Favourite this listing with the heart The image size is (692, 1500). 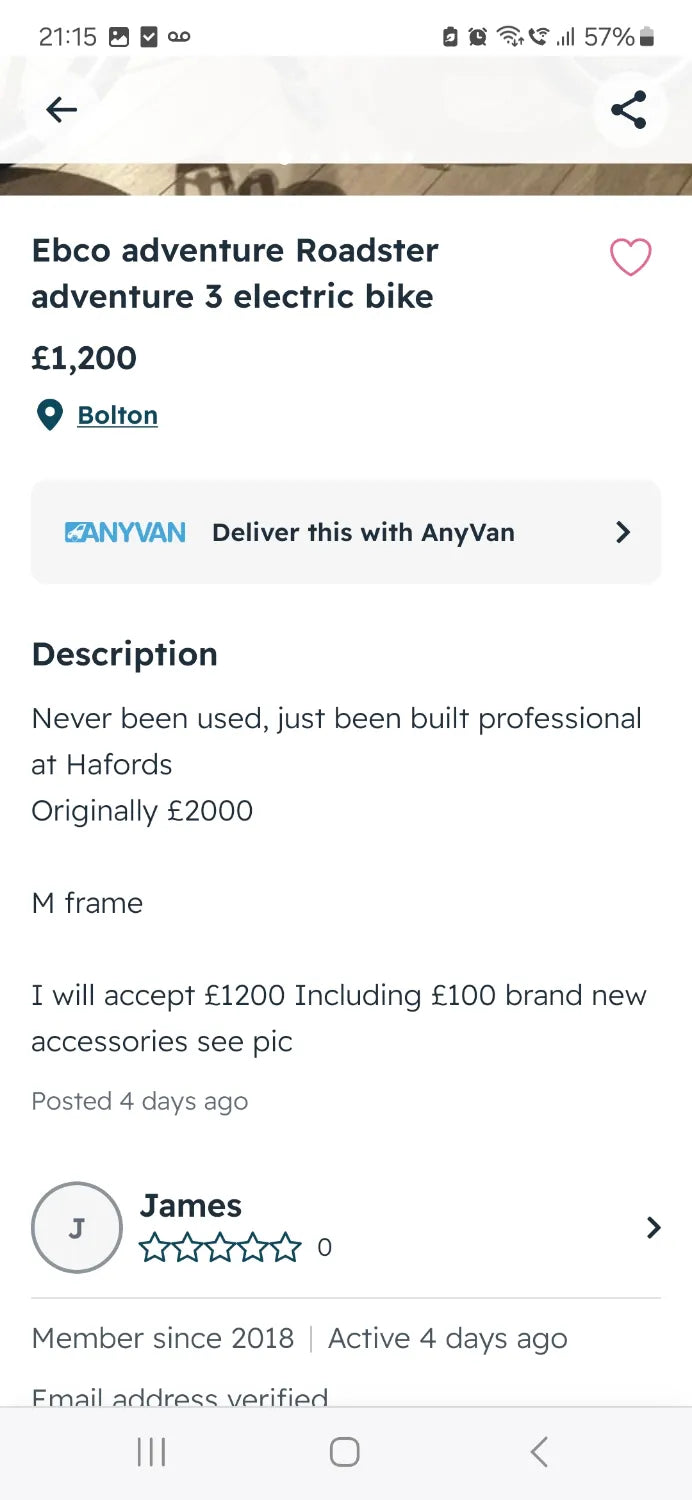tap(630, 258)
